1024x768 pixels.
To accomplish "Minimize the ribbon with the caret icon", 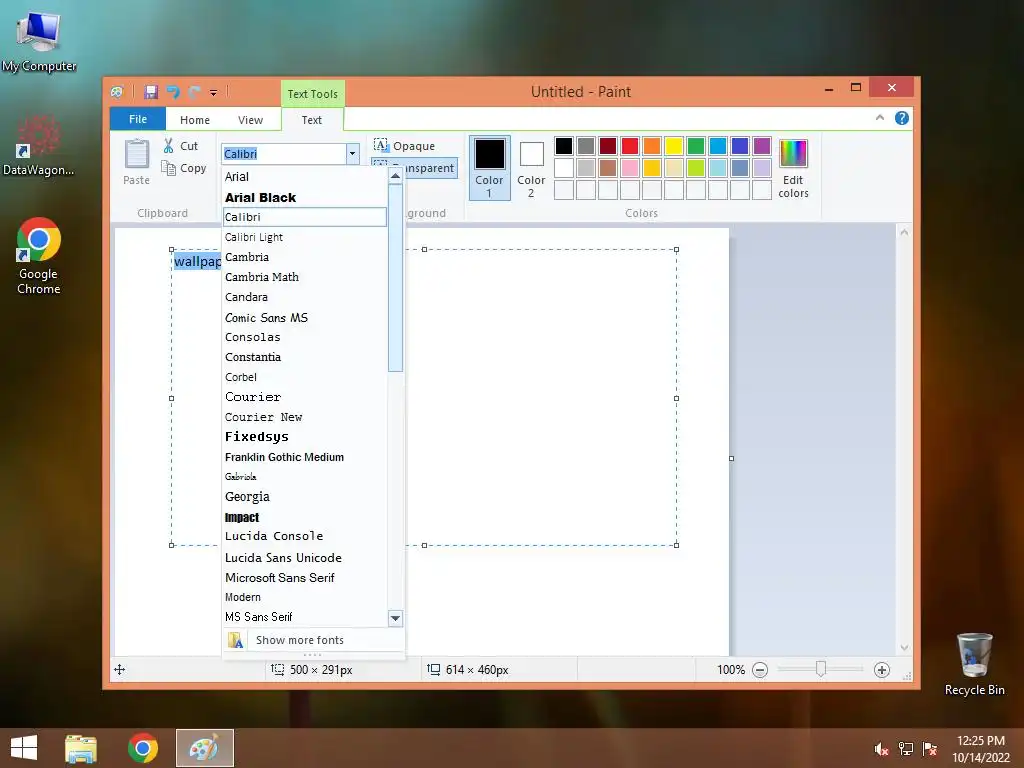I will pyautogui.click(x=880, y=118).
